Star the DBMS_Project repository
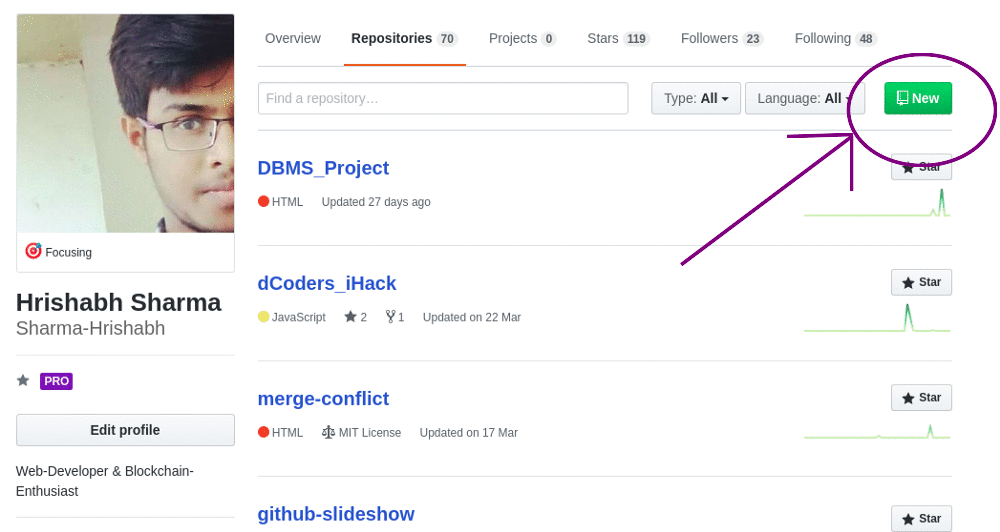 [922, 167]
